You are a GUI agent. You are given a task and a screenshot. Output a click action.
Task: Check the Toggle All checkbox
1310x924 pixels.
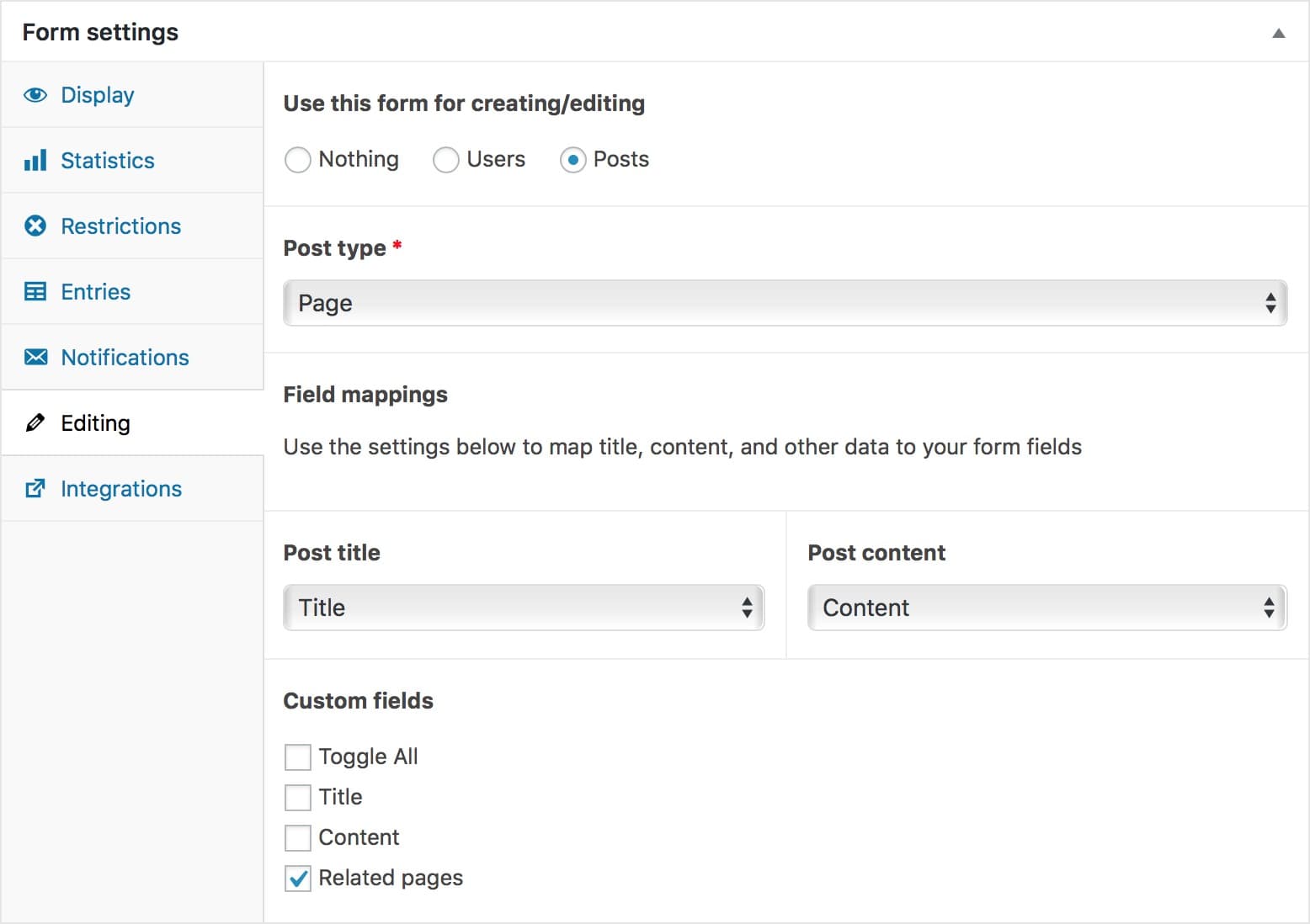(x=298, y=757)
